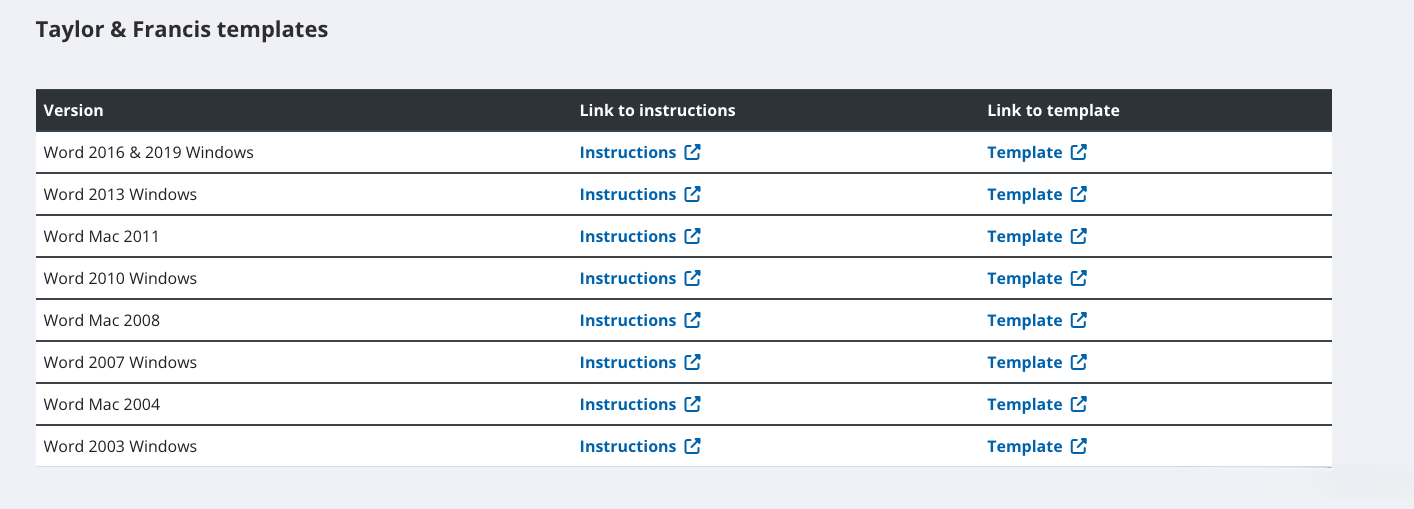Click the Link to instructions column header

[657, 111]
